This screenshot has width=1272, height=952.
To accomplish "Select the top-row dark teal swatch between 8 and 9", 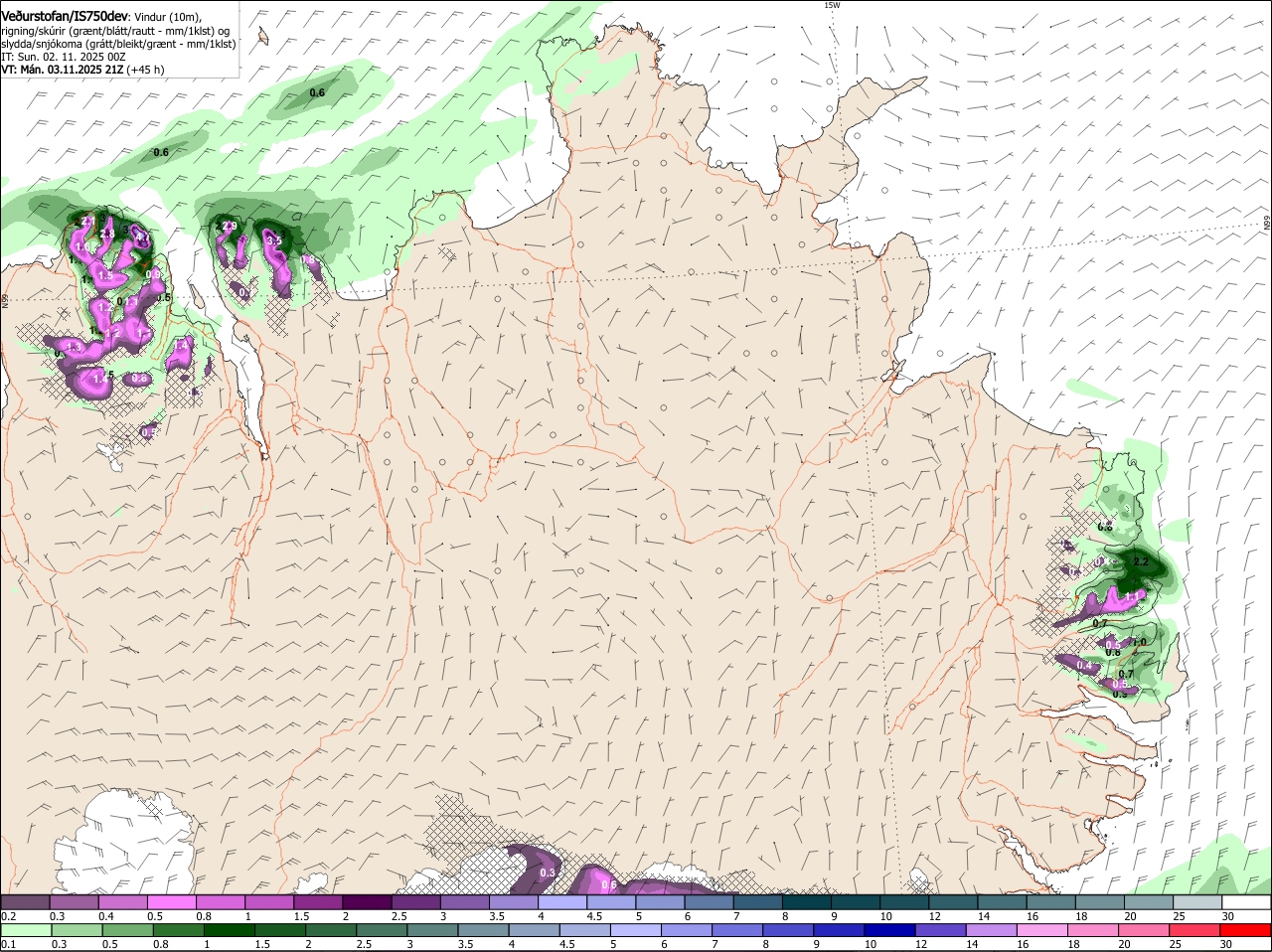I will [807, 901].
